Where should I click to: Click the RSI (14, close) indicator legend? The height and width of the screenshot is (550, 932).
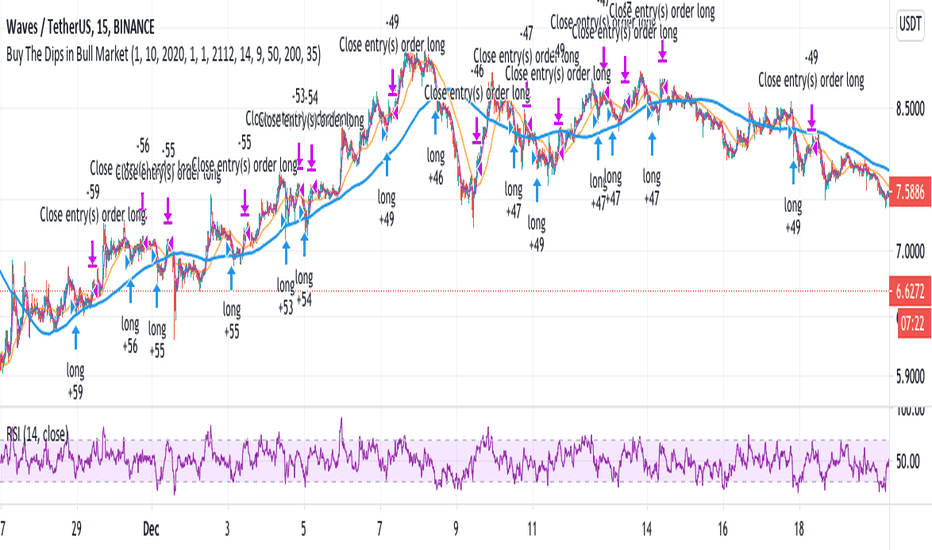pos(37,434)
